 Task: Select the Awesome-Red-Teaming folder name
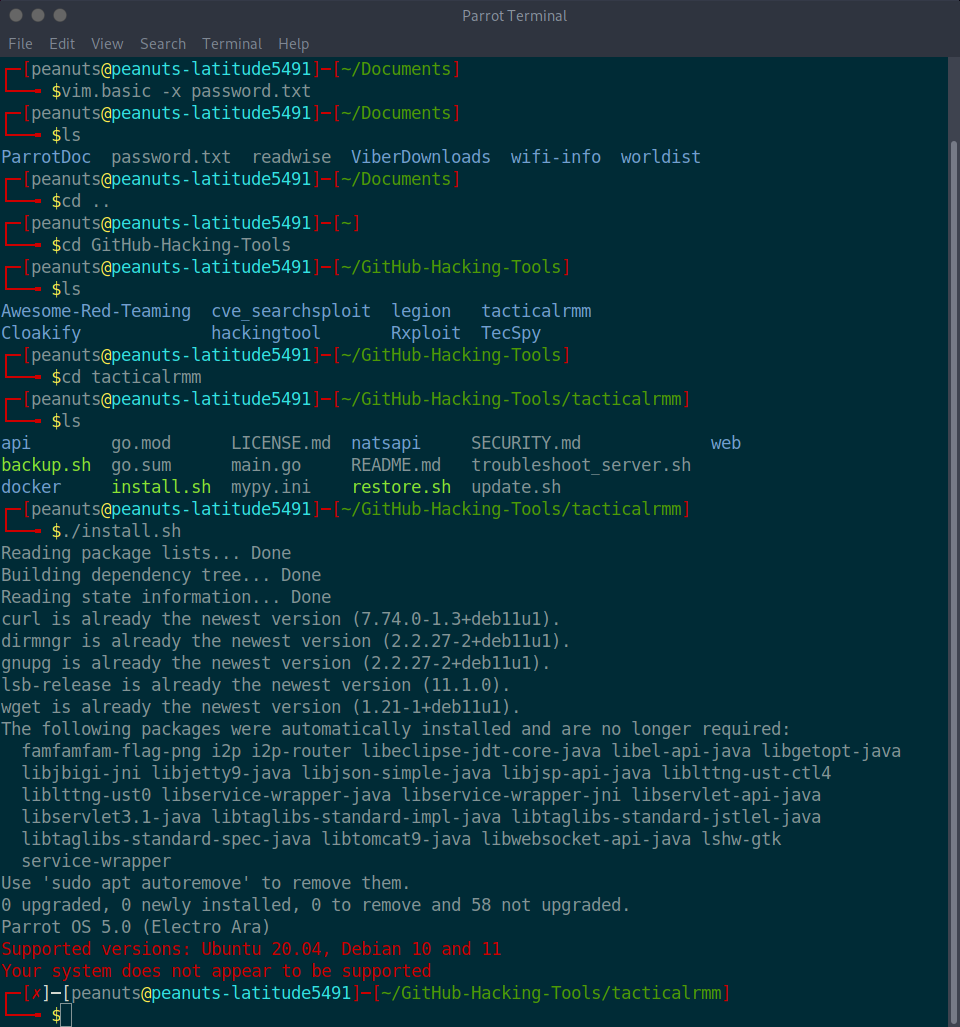tap(96, 310)
